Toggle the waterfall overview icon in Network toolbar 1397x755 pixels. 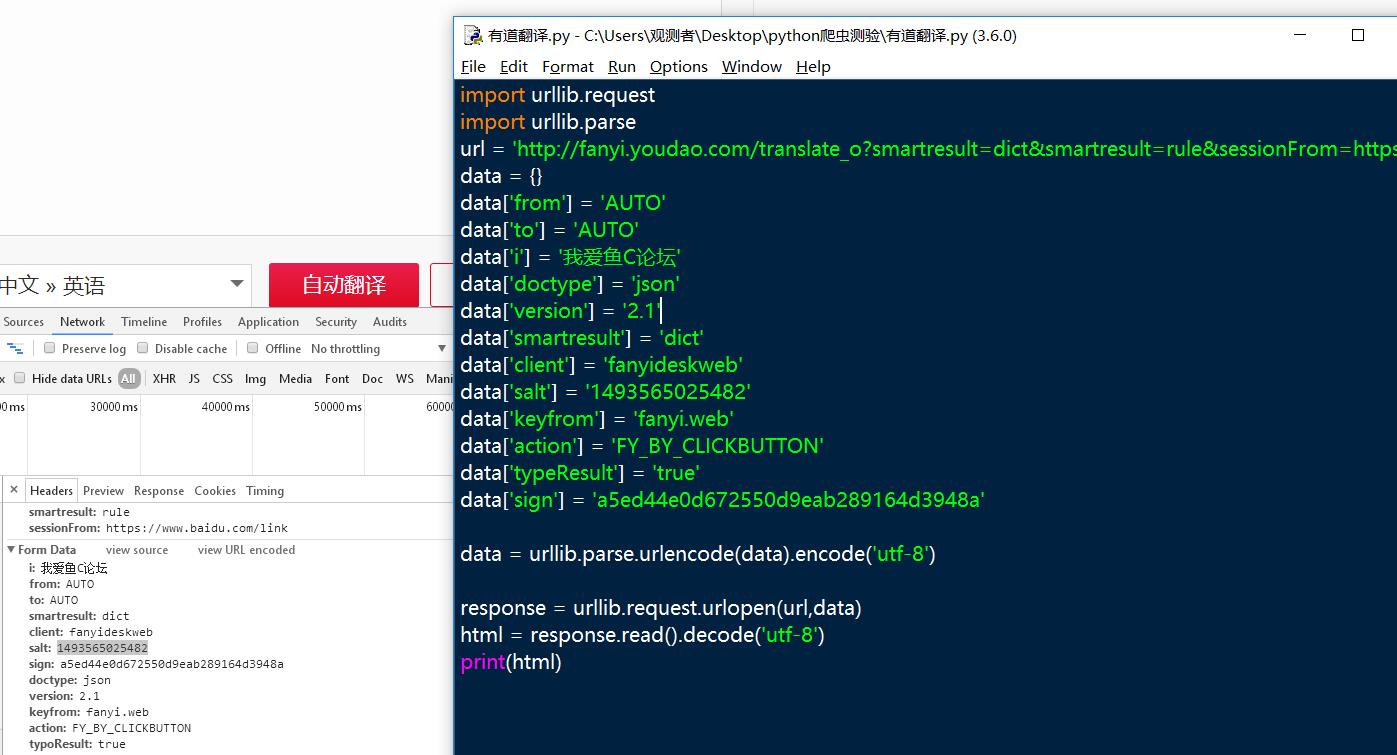[15, 348]
